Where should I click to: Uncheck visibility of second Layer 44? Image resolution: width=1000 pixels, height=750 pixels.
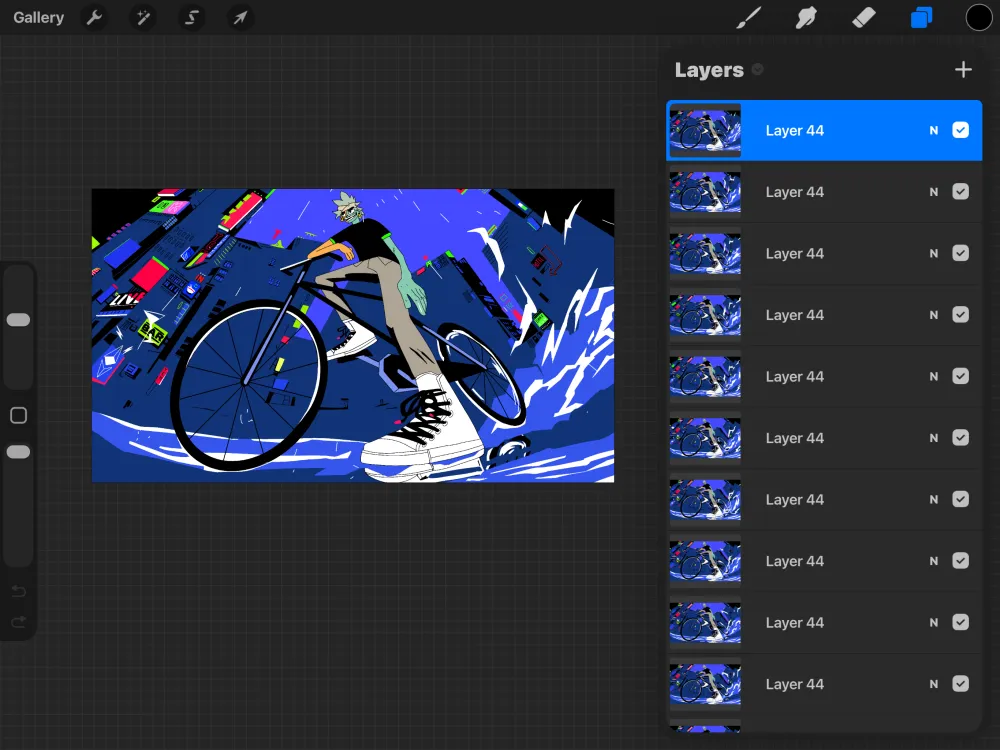click(960, 191)
